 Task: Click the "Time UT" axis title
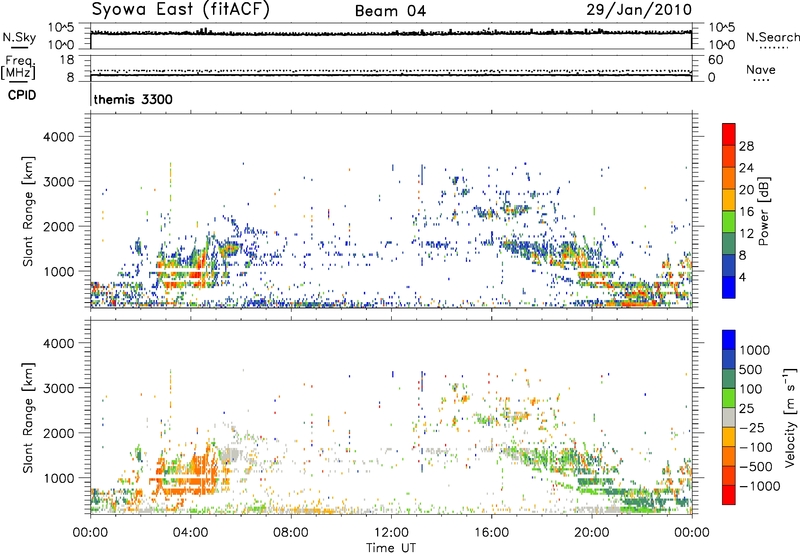coord(391,548)
